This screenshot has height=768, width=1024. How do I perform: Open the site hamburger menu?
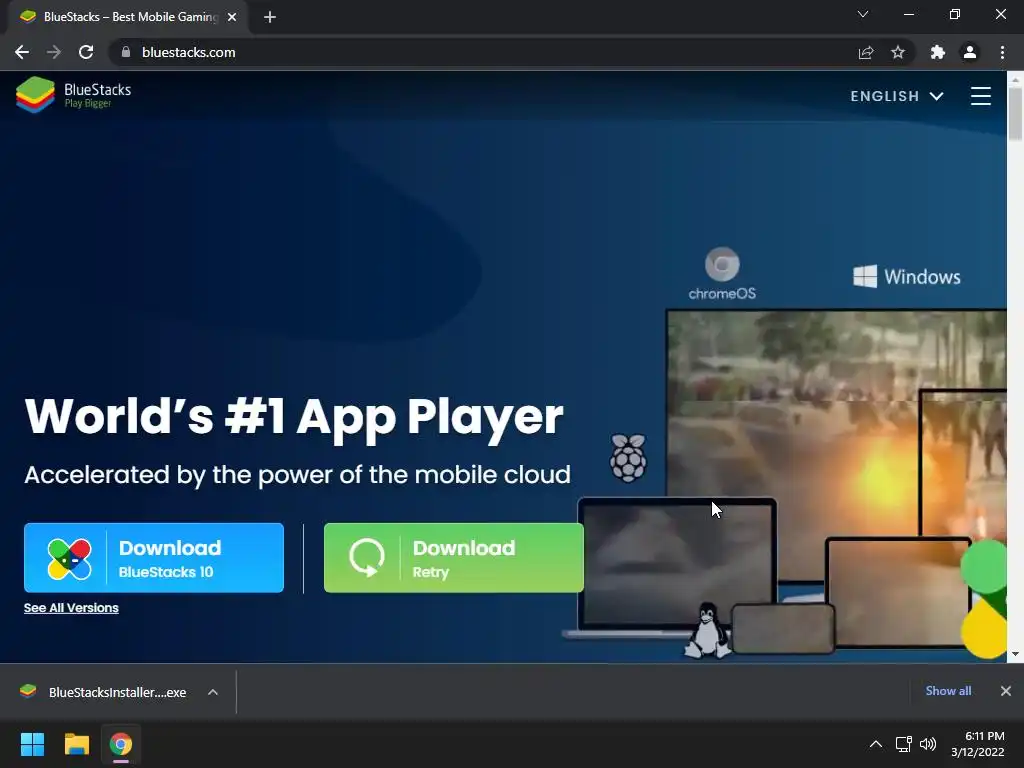[x=980, y=96]
